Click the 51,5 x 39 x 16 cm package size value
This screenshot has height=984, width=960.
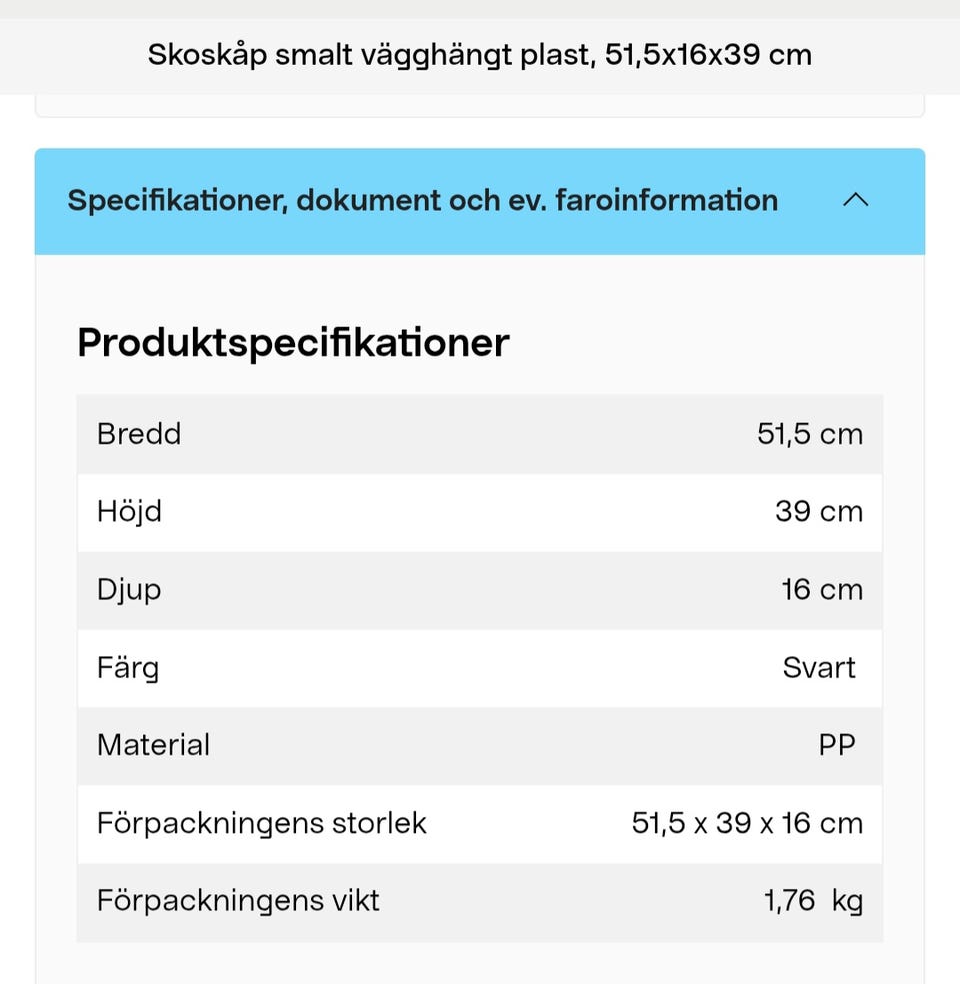click(x=748, y=823)
